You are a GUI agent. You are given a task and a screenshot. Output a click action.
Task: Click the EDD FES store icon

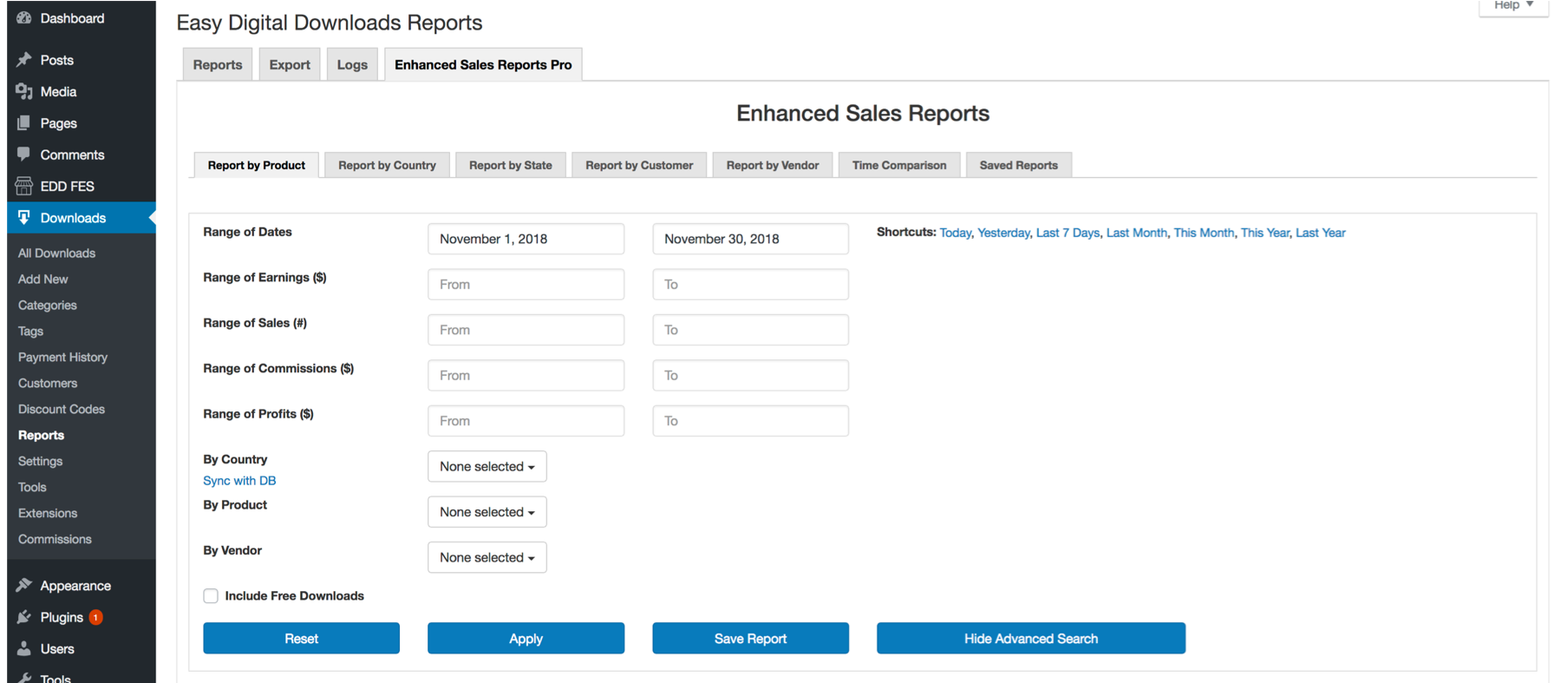pos(24,186)
